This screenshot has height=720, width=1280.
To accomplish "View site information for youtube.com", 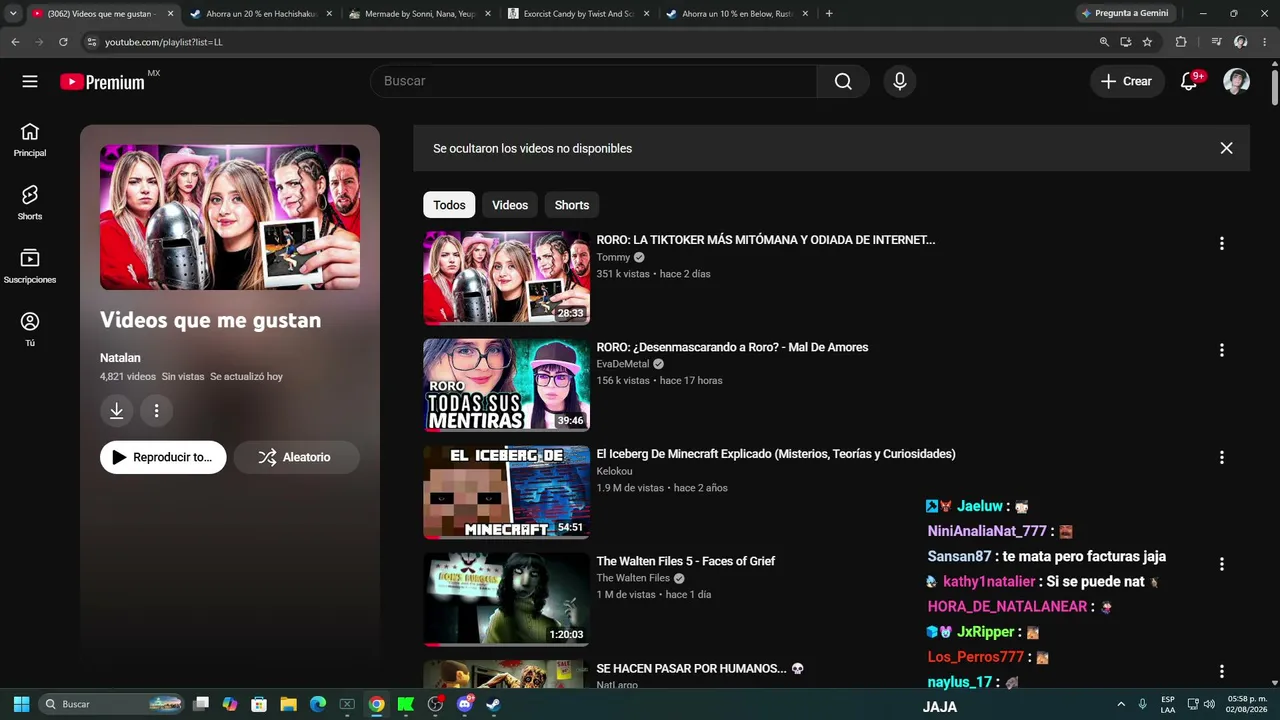I will [92, 42].
